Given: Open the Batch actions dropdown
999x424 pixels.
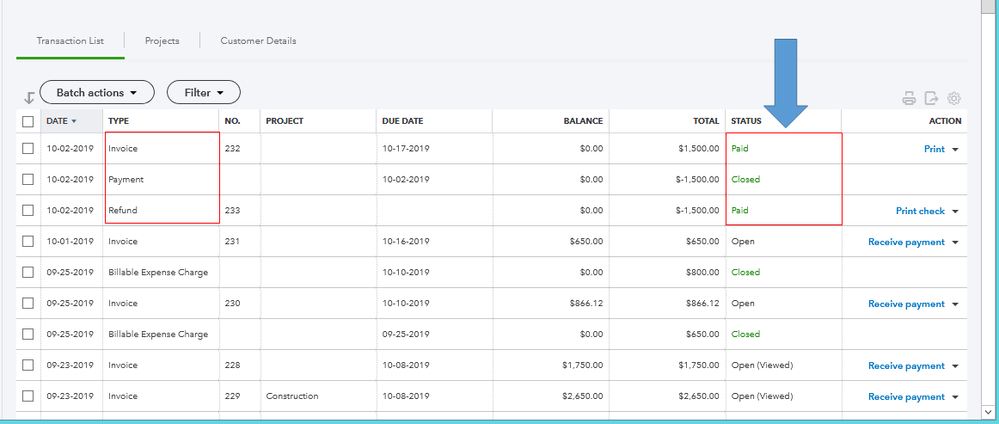Looking at the screenshot, I should tap(97, 93).
